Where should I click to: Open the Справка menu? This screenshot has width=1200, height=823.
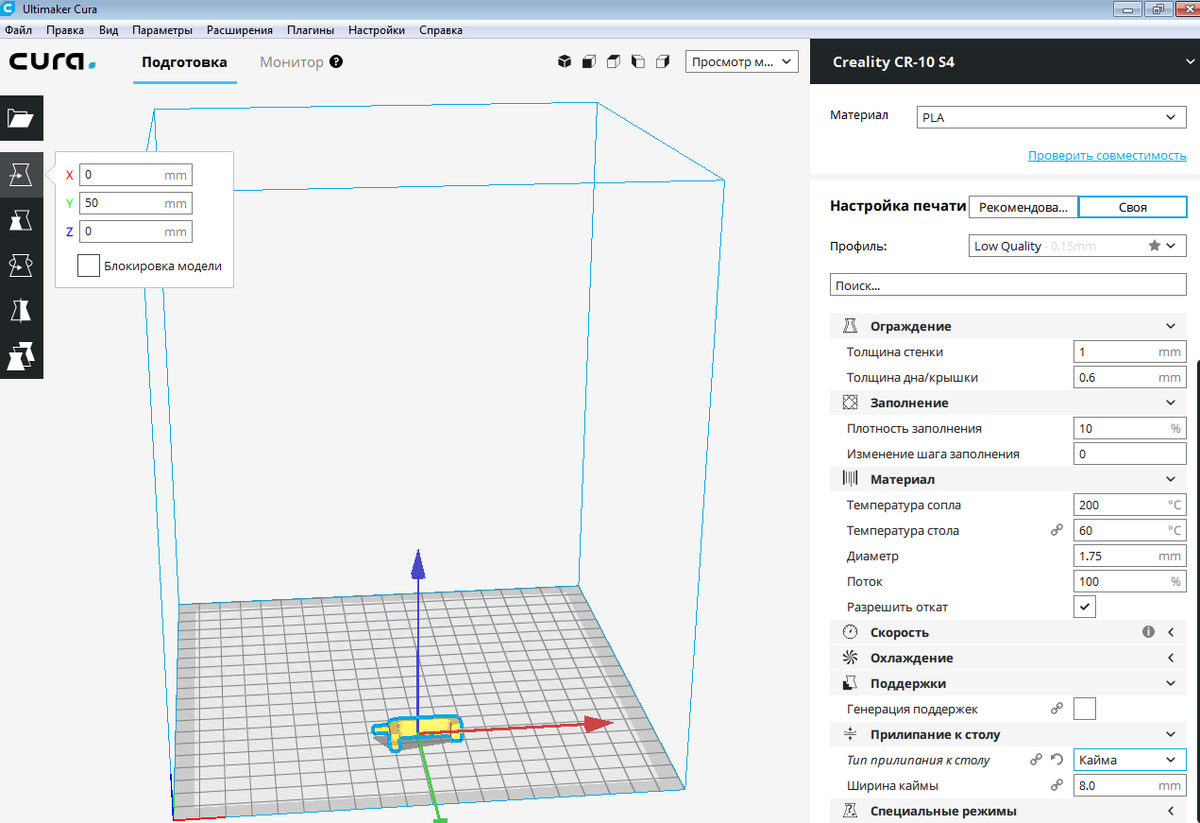tap(441, 30)
